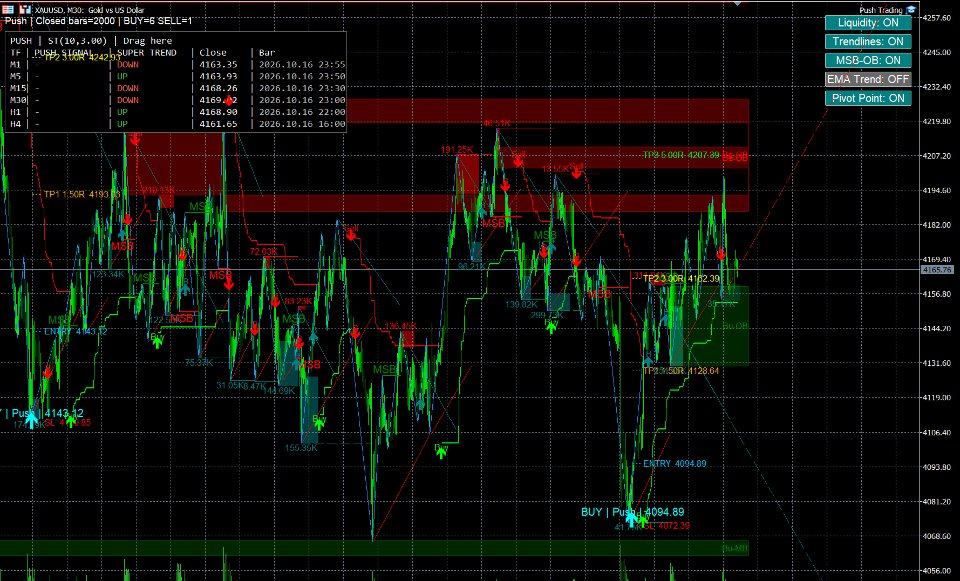Click the current price tag 4165.76

coord(937,269)
